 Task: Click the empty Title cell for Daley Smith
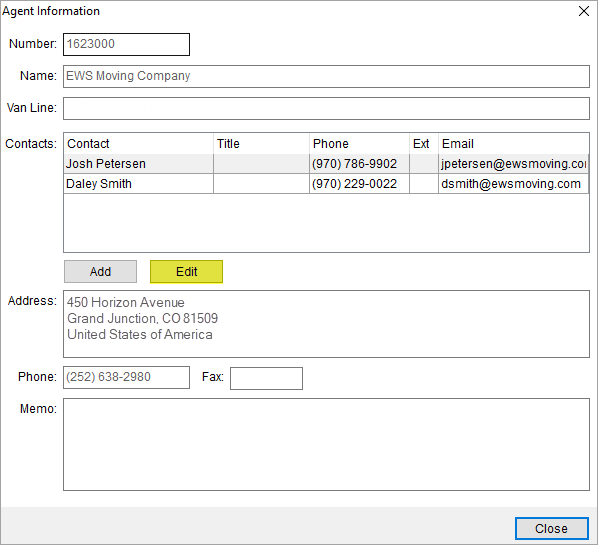[x=261, y=184]
